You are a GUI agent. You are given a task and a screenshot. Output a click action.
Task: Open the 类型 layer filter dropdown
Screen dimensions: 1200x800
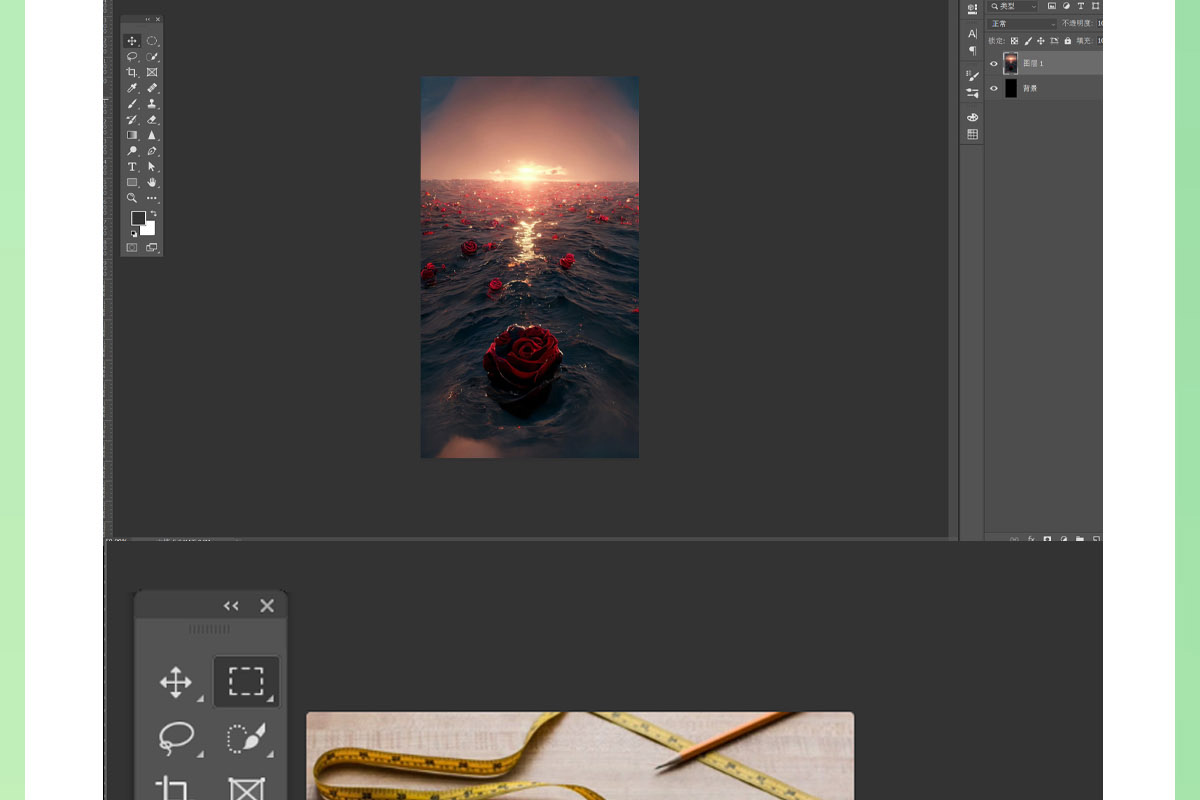click(x=1013, y=6)
